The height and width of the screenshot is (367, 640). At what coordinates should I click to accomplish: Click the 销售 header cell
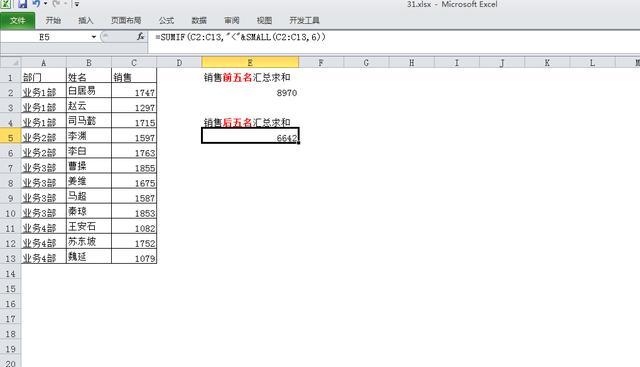click(134, 77)
